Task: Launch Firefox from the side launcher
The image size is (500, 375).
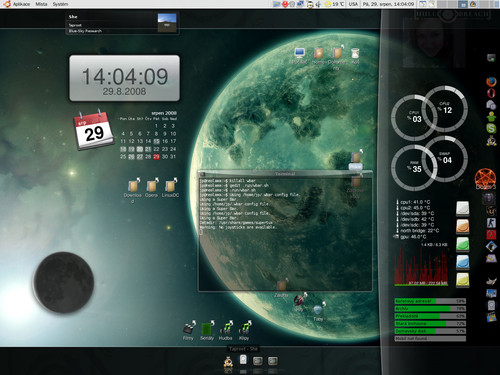Action: tap(491, 82)
